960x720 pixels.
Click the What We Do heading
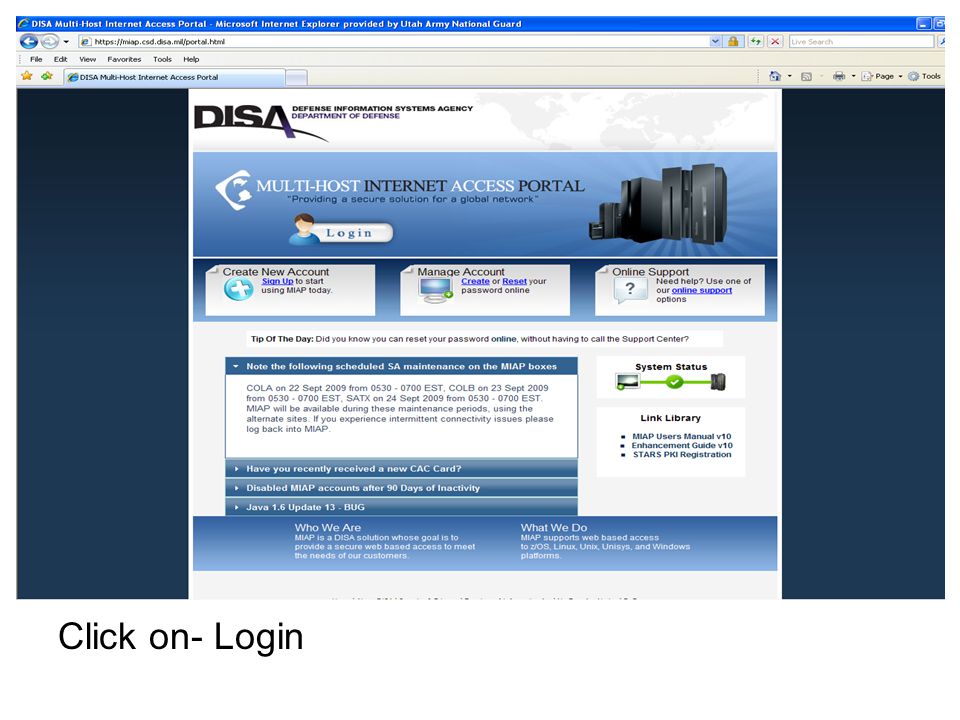tap(553, 527)
